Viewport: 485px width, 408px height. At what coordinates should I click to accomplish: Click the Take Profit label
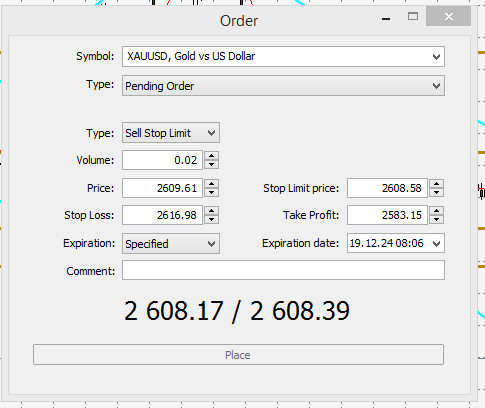(x=311, y=215)
